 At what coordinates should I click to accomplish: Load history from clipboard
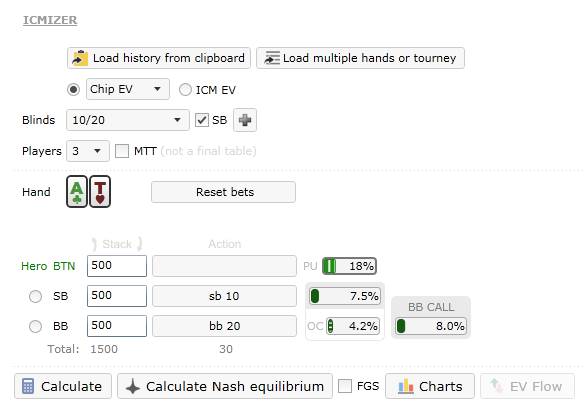click(x=159, y=58)
